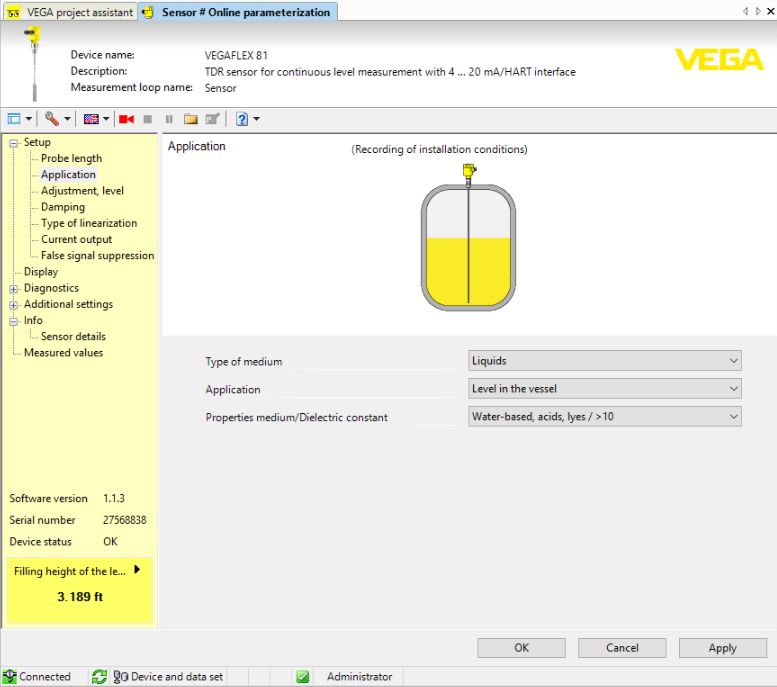Click the 3.189 ft measured value

(80, 597)
